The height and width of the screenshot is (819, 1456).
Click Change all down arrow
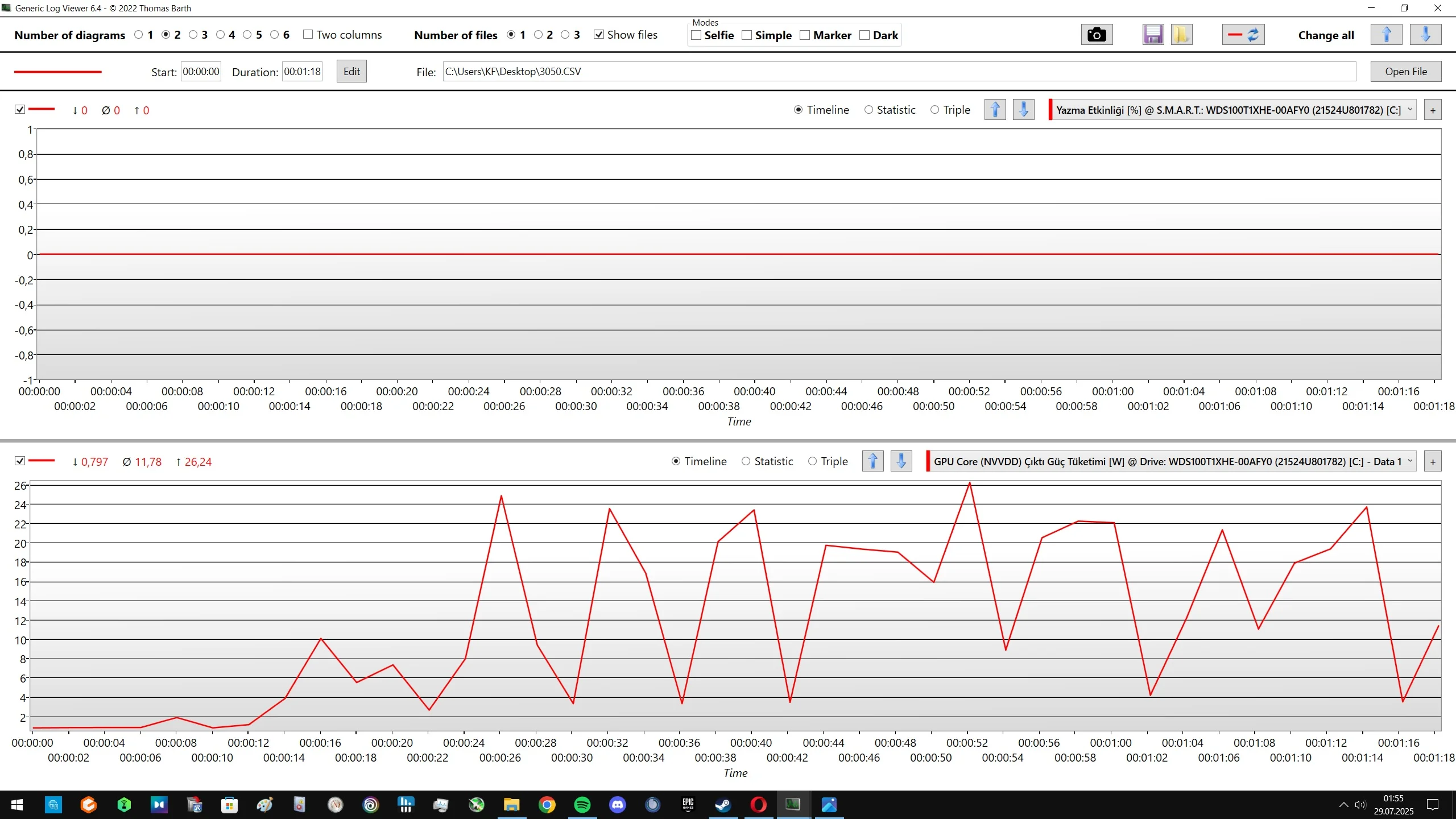(1425, 35)
